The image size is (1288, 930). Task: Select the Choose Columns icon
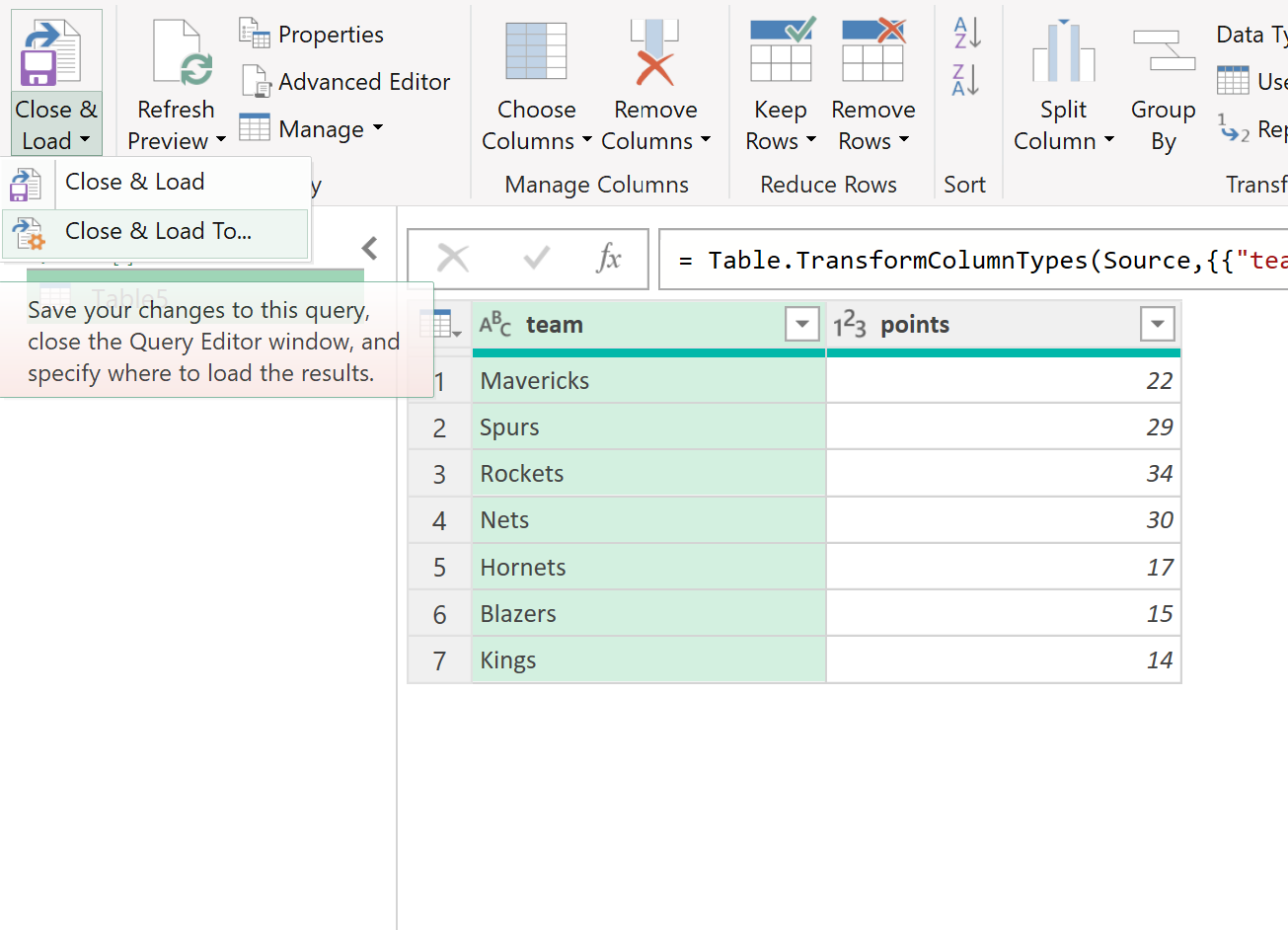(536, 49)
